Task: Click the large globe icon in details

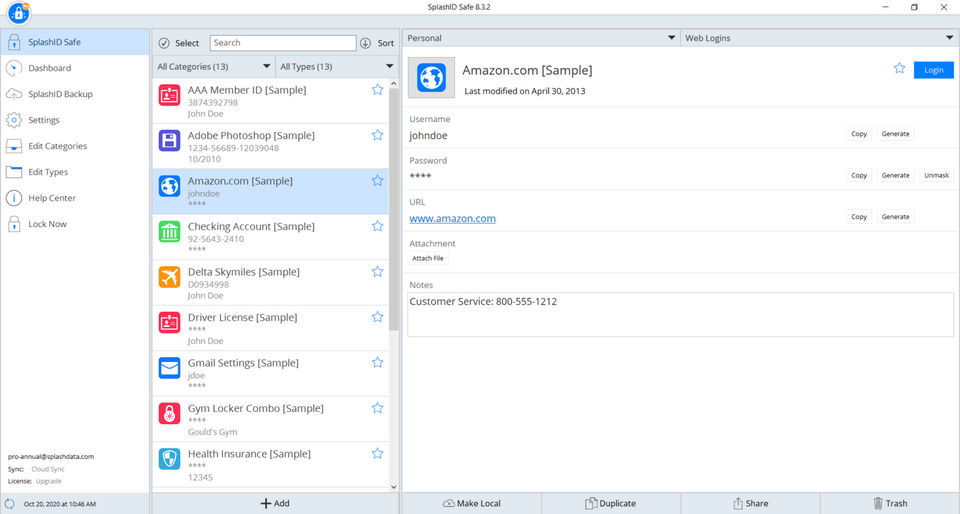Action: click(x=432, y=78)
